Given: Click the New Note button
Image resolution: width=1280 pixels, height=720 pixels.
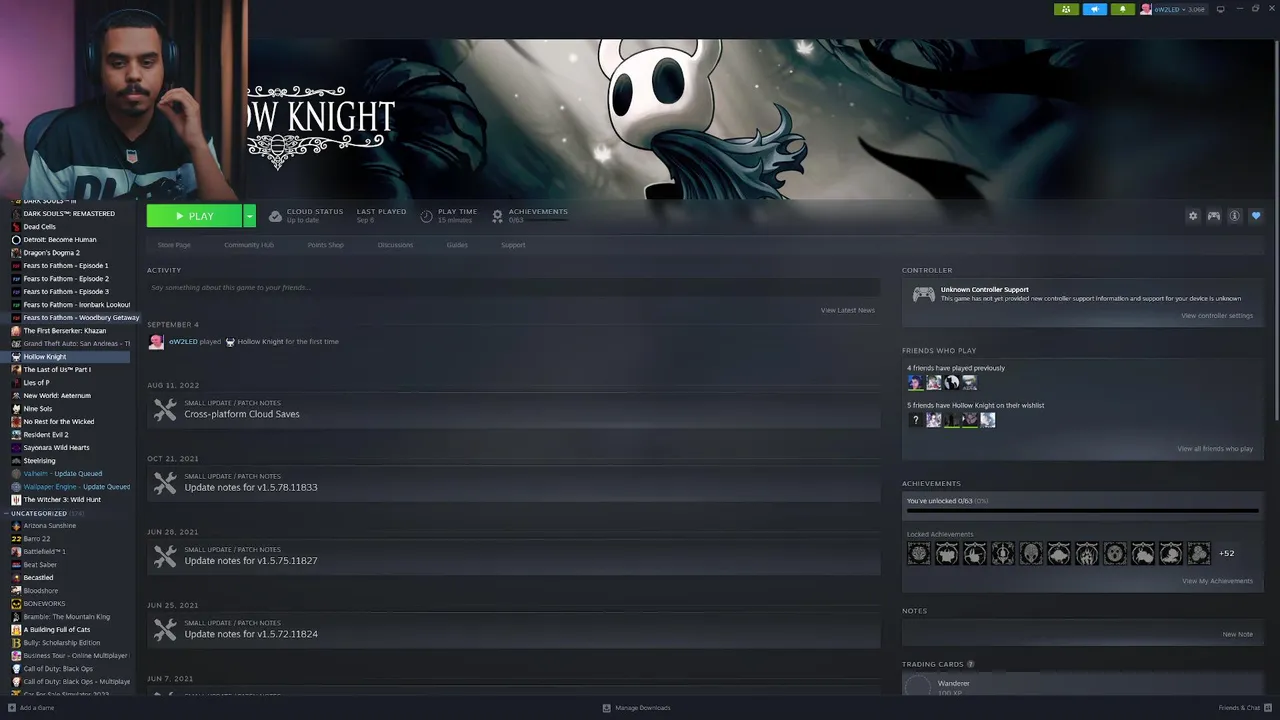Looking at the screenshot, I should pyautogui.click(x=1237, y=634).
